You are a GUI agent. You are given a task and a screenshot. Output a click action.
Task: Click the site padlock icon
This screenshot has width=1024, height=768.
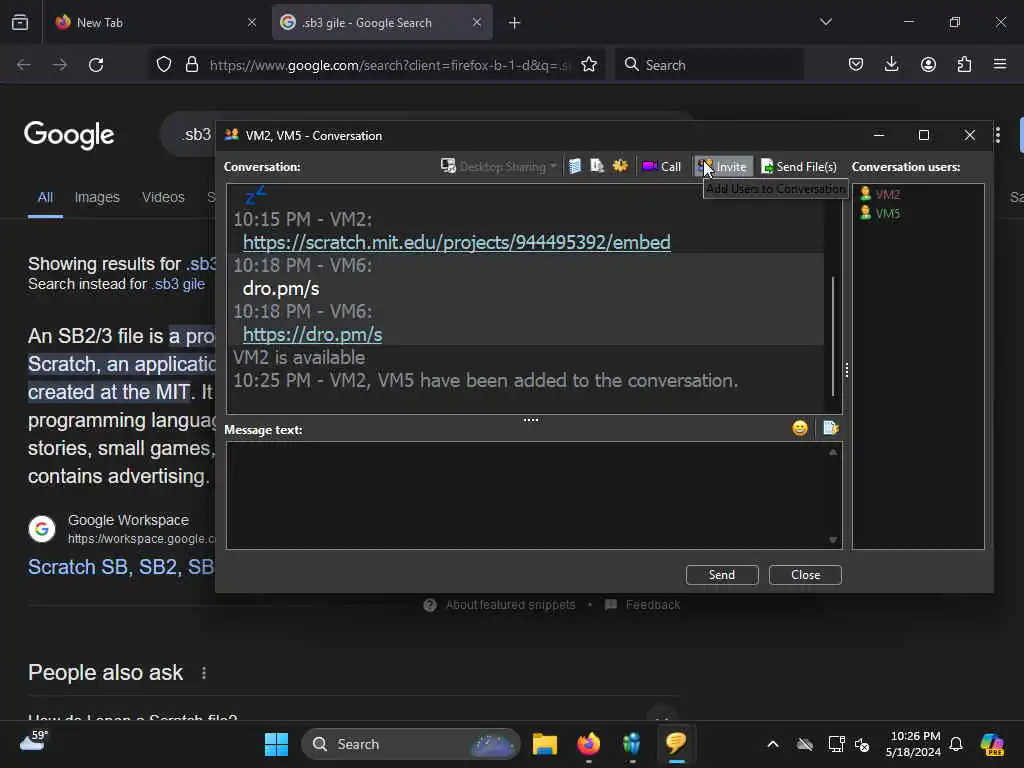click(192, 65)
